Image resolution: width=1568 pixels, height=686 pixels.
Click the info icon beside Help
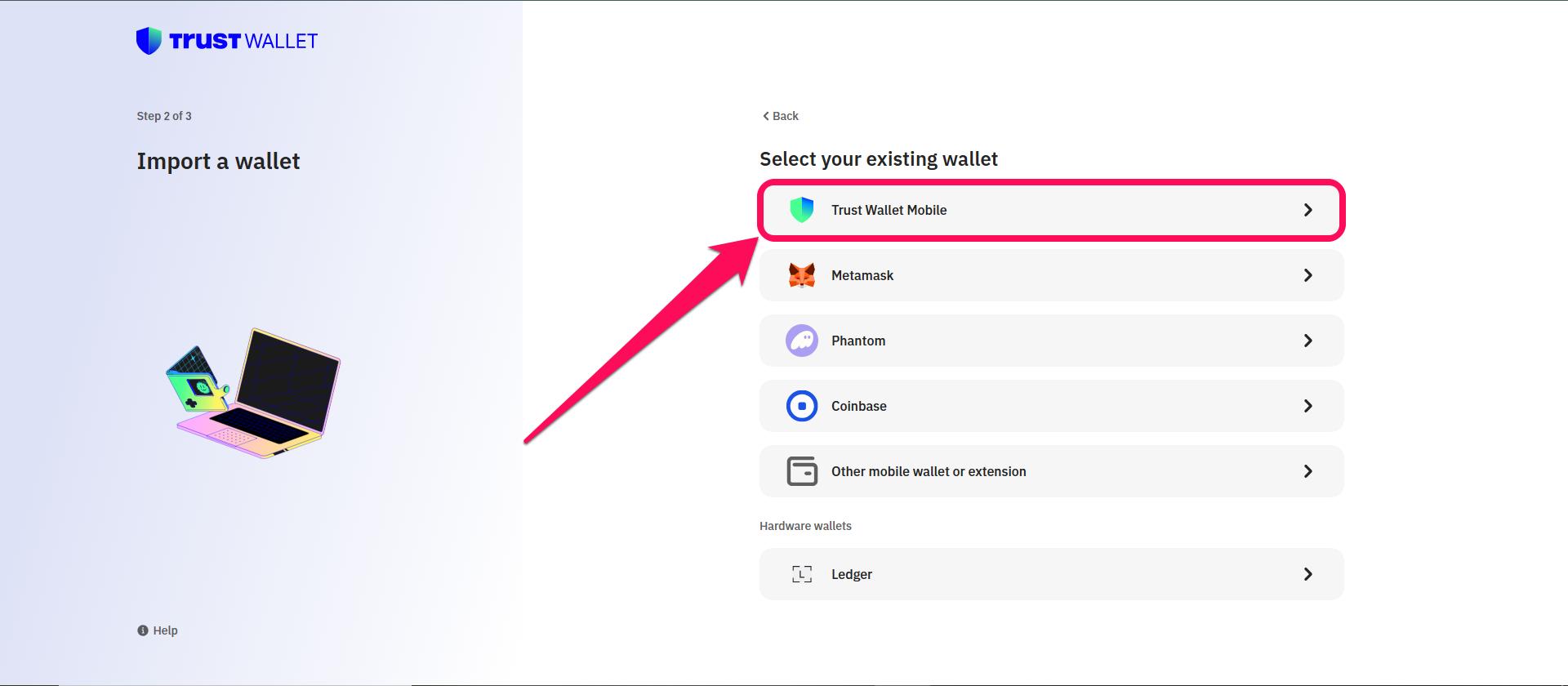[142, 630]
